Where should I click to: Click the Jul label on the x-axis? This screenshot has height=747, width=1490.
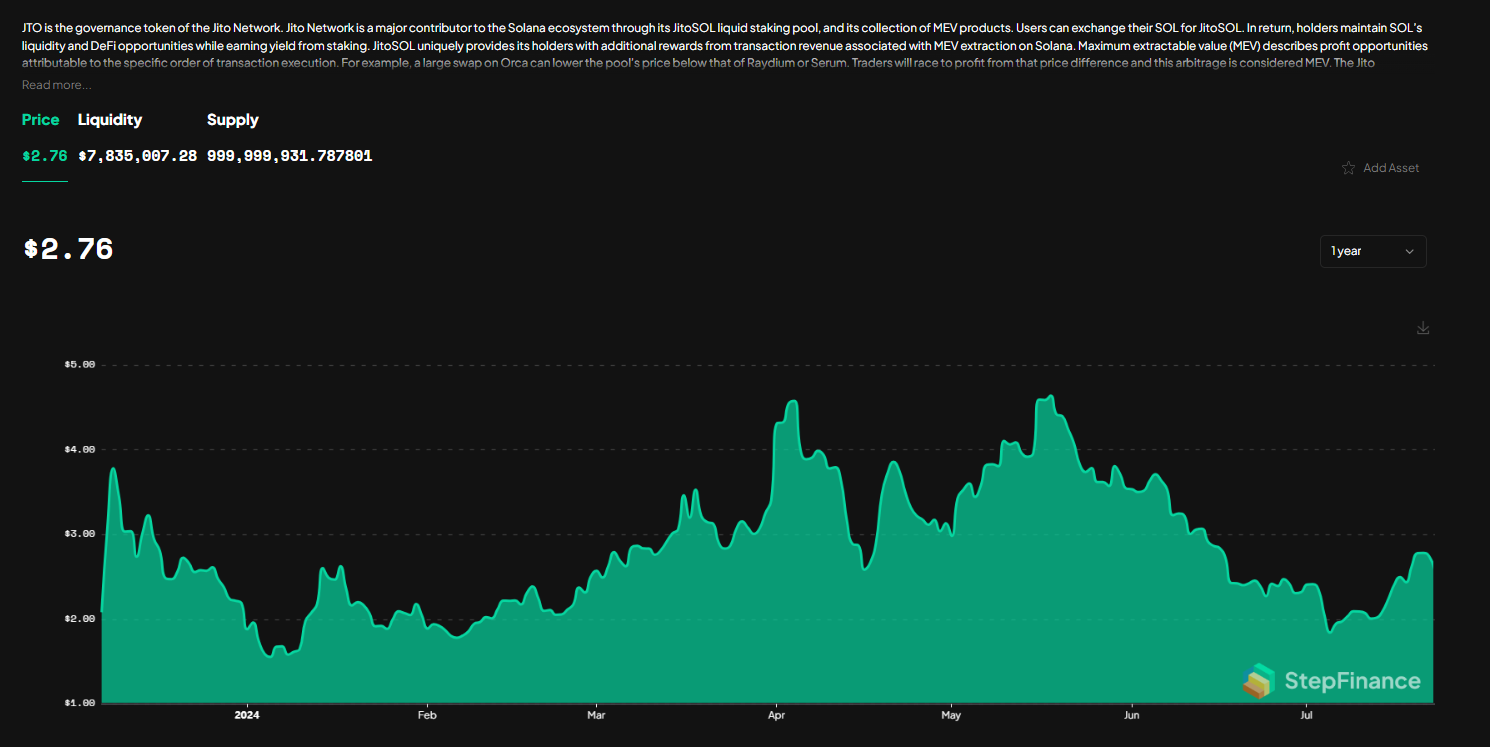tap(1306, 715)
